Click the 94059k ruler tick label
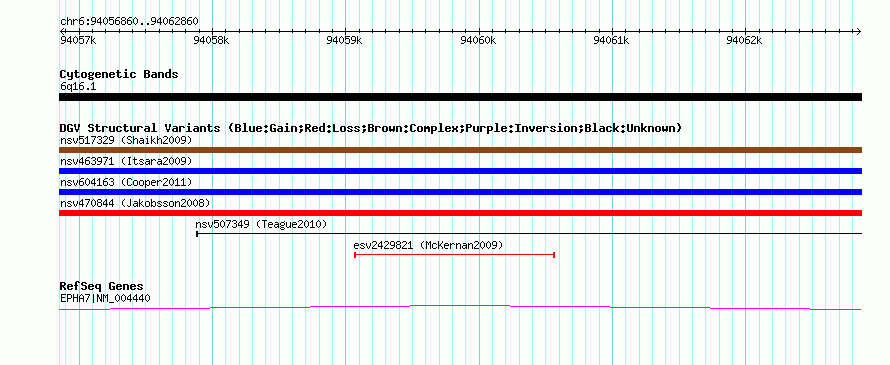The height and width of the screenshot is (365, 890). coord(345,40)
